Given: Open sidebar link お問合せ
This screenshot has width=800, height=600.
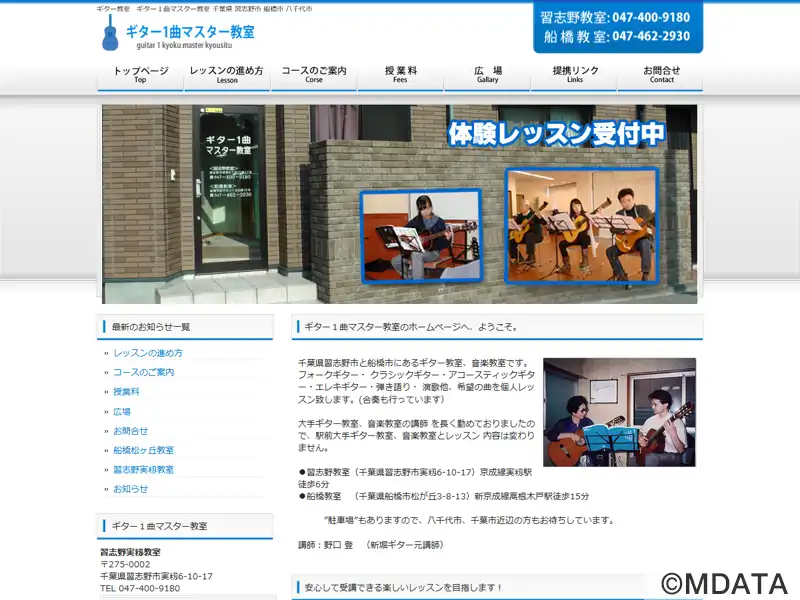Looking at the screenshot, I should coord(131,431).
